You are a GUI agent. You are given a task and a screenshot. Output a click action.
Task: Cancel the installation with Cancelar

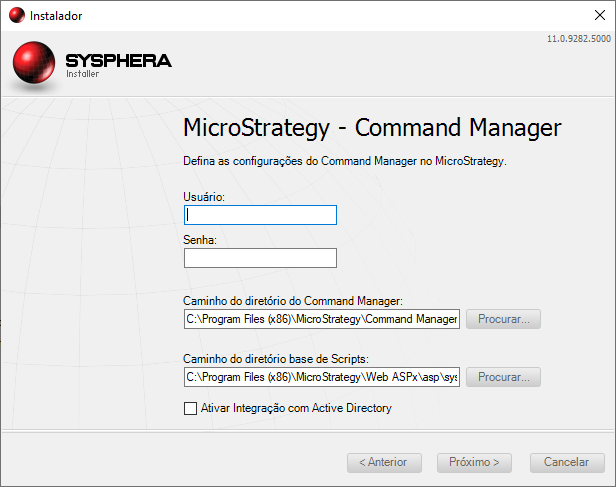[567, 463]
